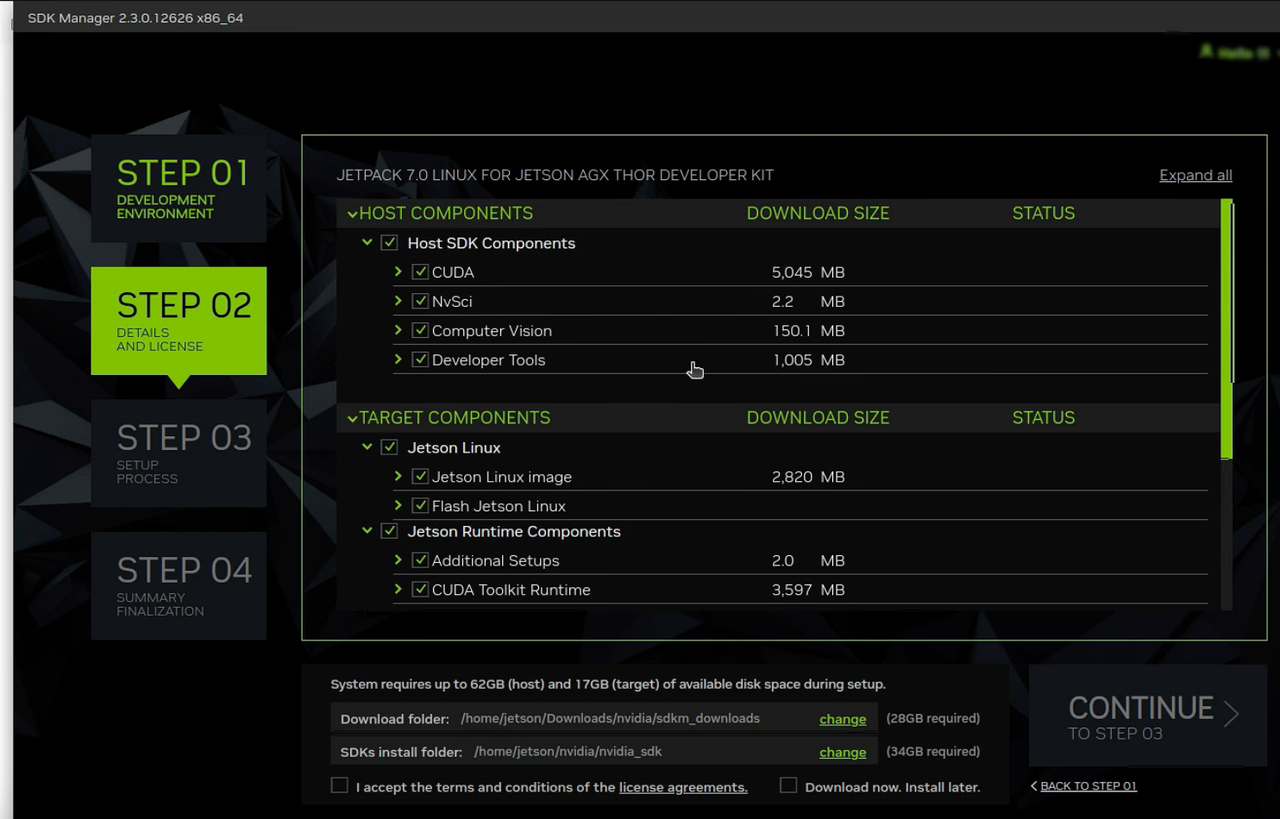Viewport: 1280px width, 819px height.
Task: Expand the Additional Setups row chevron
Action: click(398, 559)
